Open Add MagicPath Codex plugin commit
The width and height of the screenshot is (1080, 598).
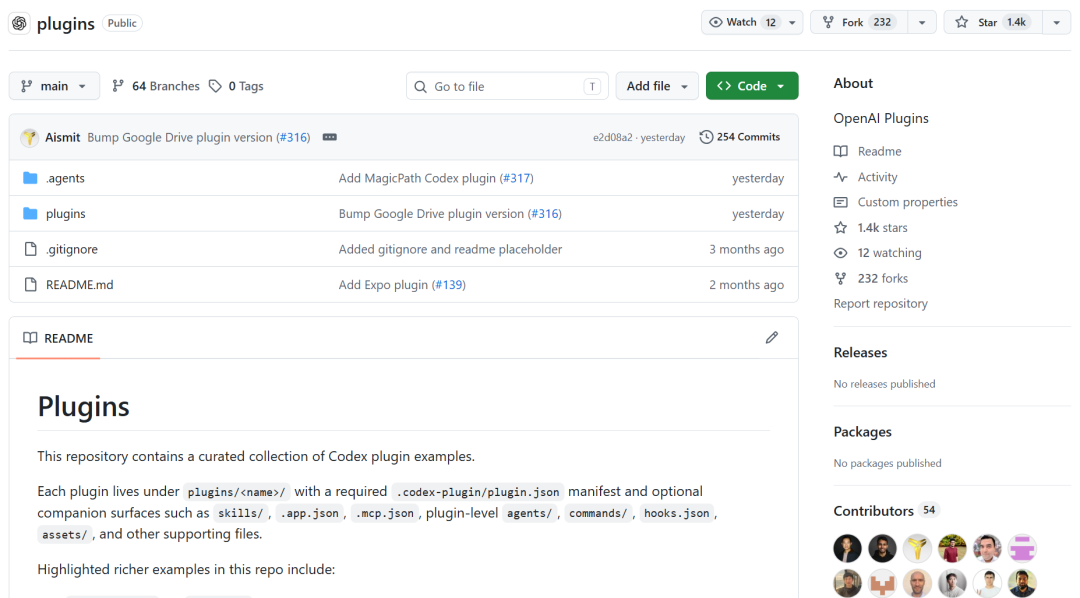coord(417,178)
